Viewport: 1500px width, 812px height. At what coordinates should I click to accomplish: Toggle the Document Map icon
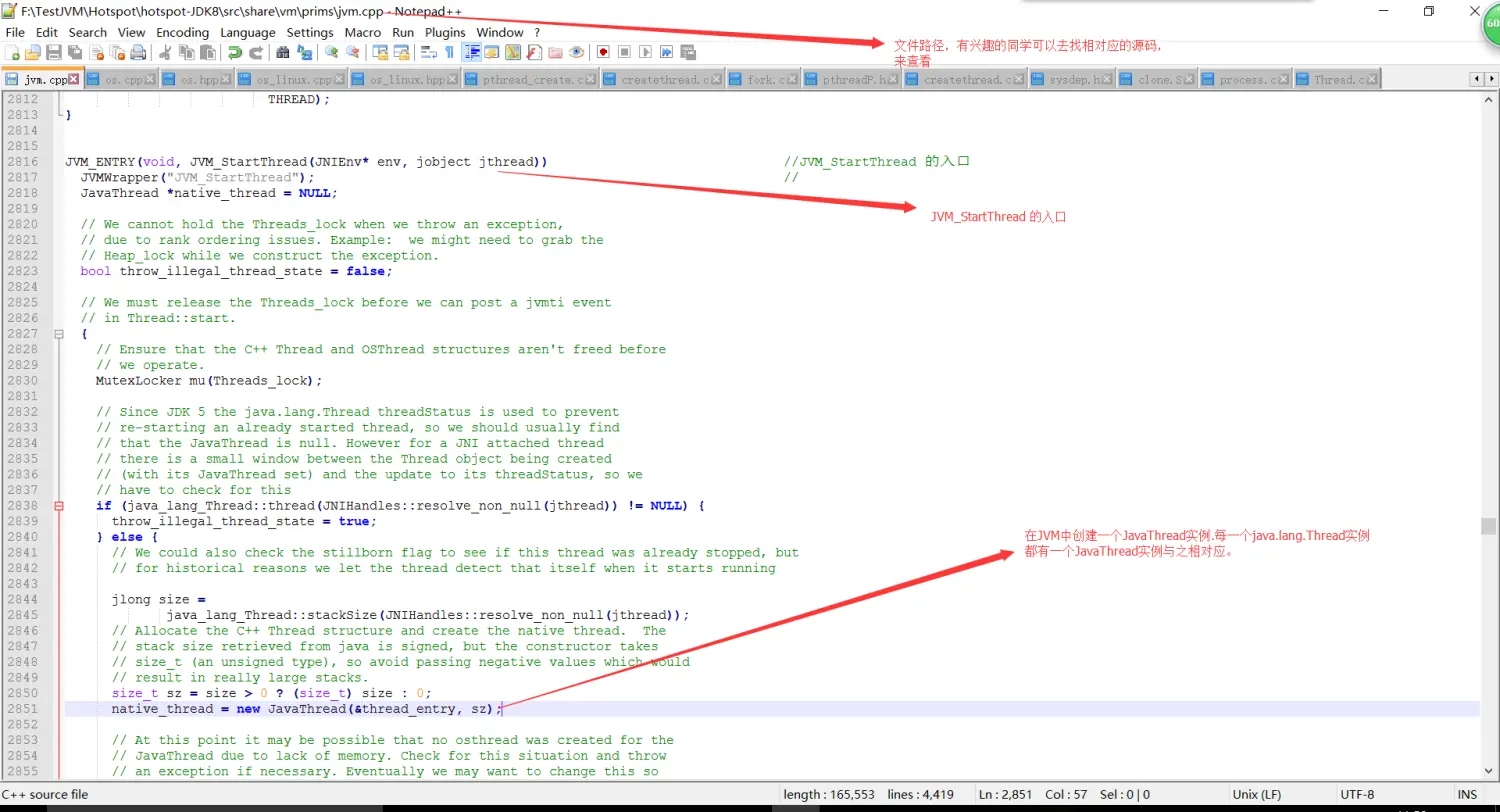pyautogui.click(x=513, y=52)
